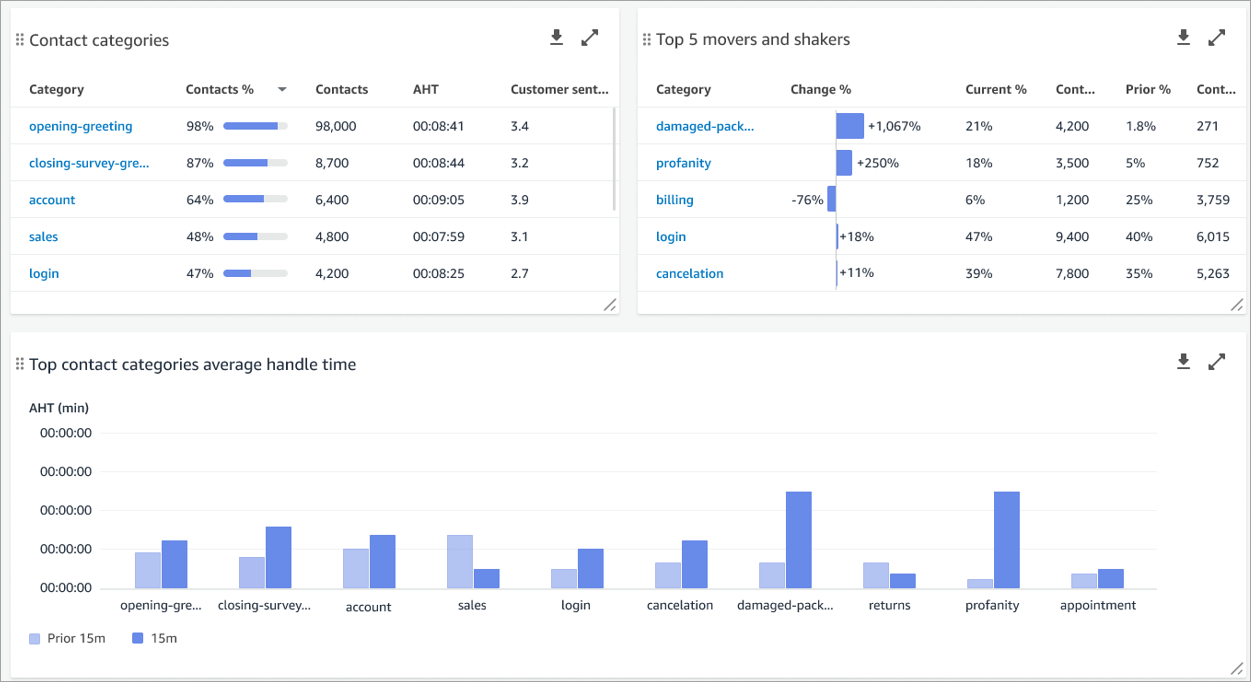Expand the Contact categories widget to fullscreen
The height and width of the screenshot is (682, 1251).
click(x=590, y=38)
